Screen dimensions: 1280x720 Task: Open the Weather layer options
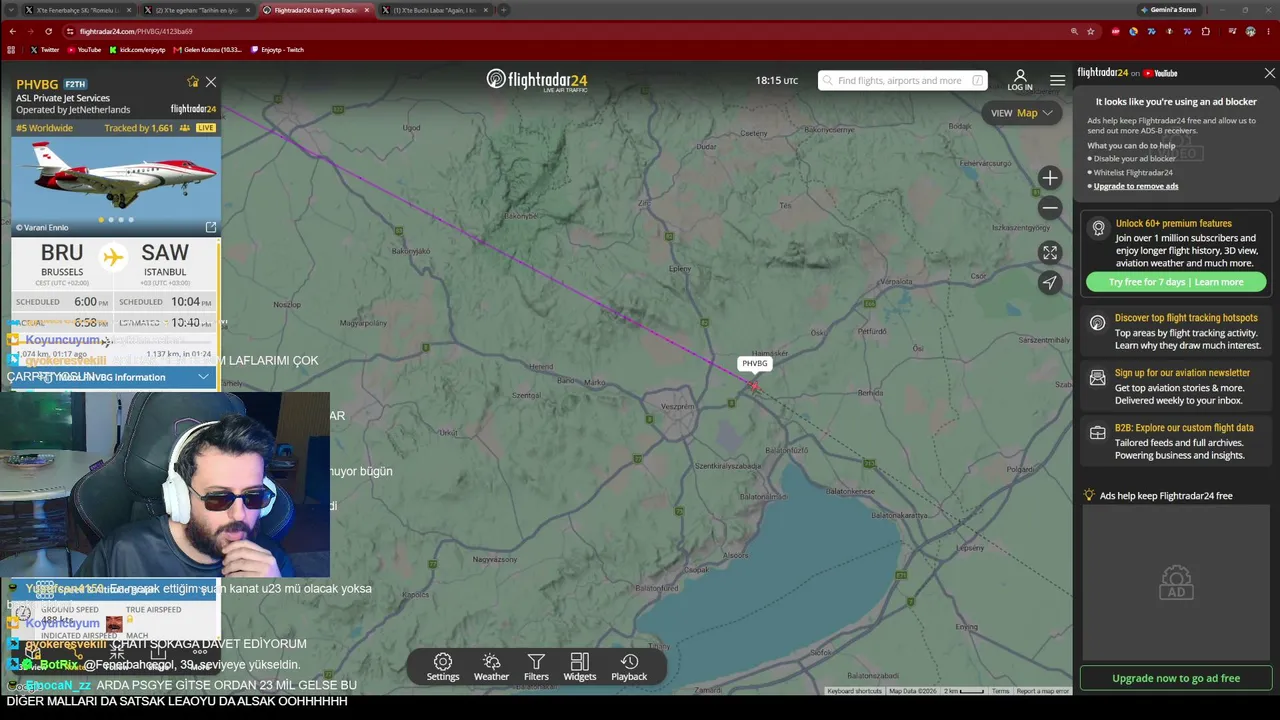point(491,667)
